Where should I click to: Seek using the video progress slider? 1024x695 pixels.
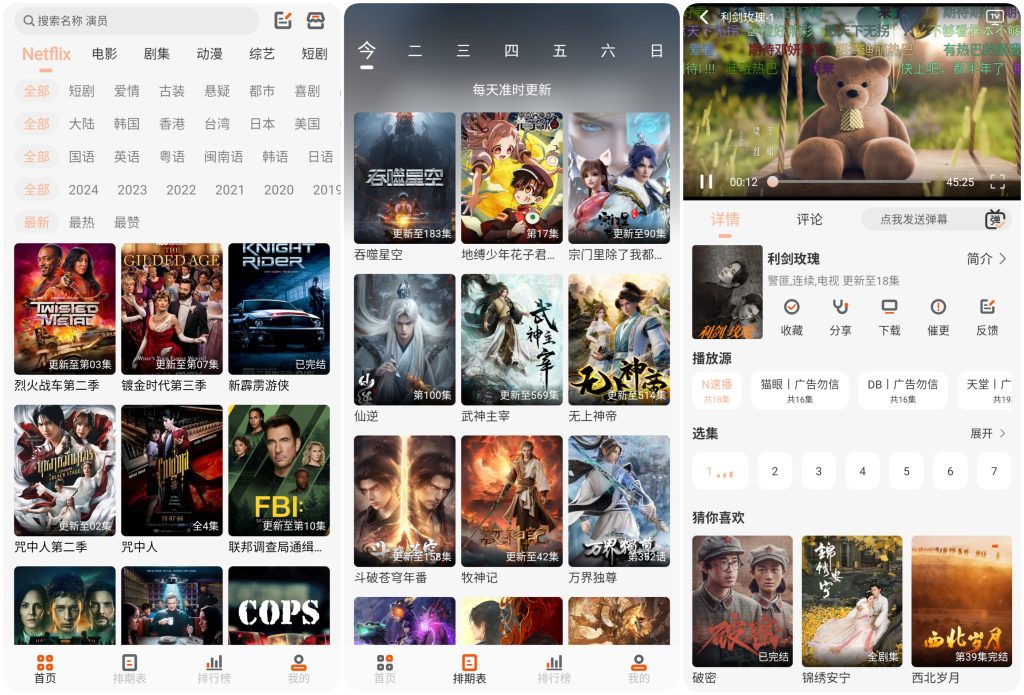click(x=856, y=182)
